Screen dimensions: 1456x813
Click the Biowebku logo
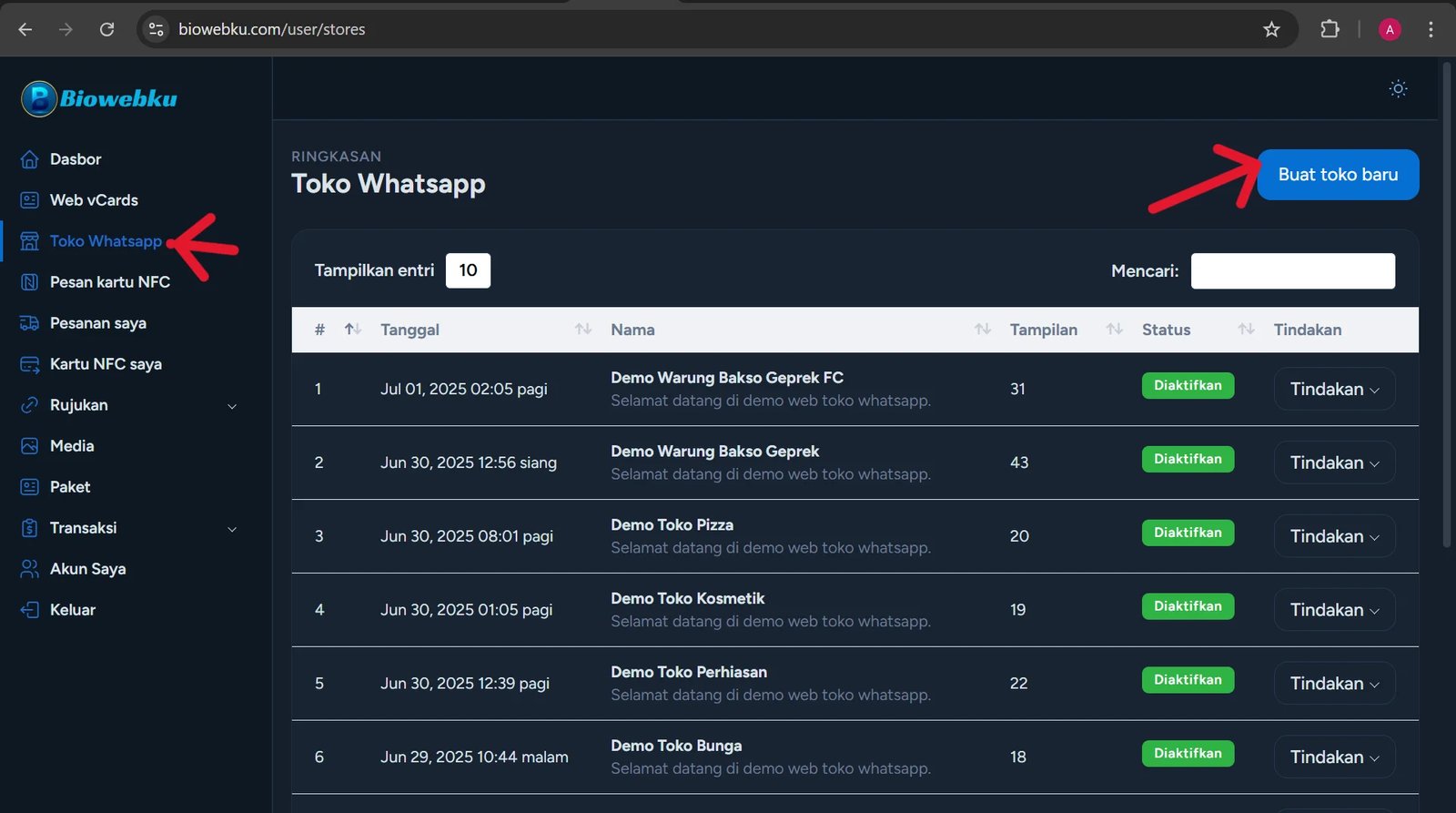point(99,98)
